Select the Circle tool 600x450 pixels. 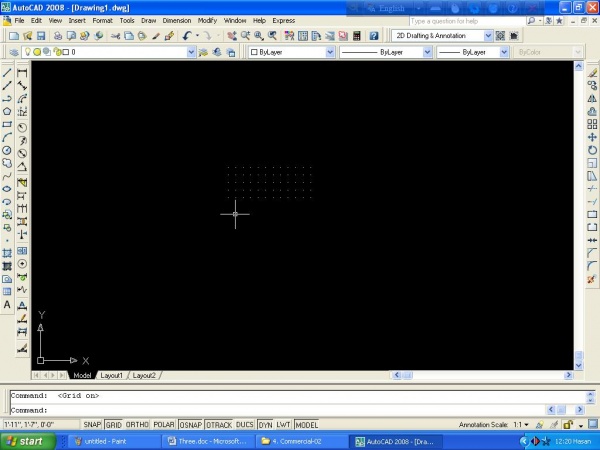pos(7,150)
